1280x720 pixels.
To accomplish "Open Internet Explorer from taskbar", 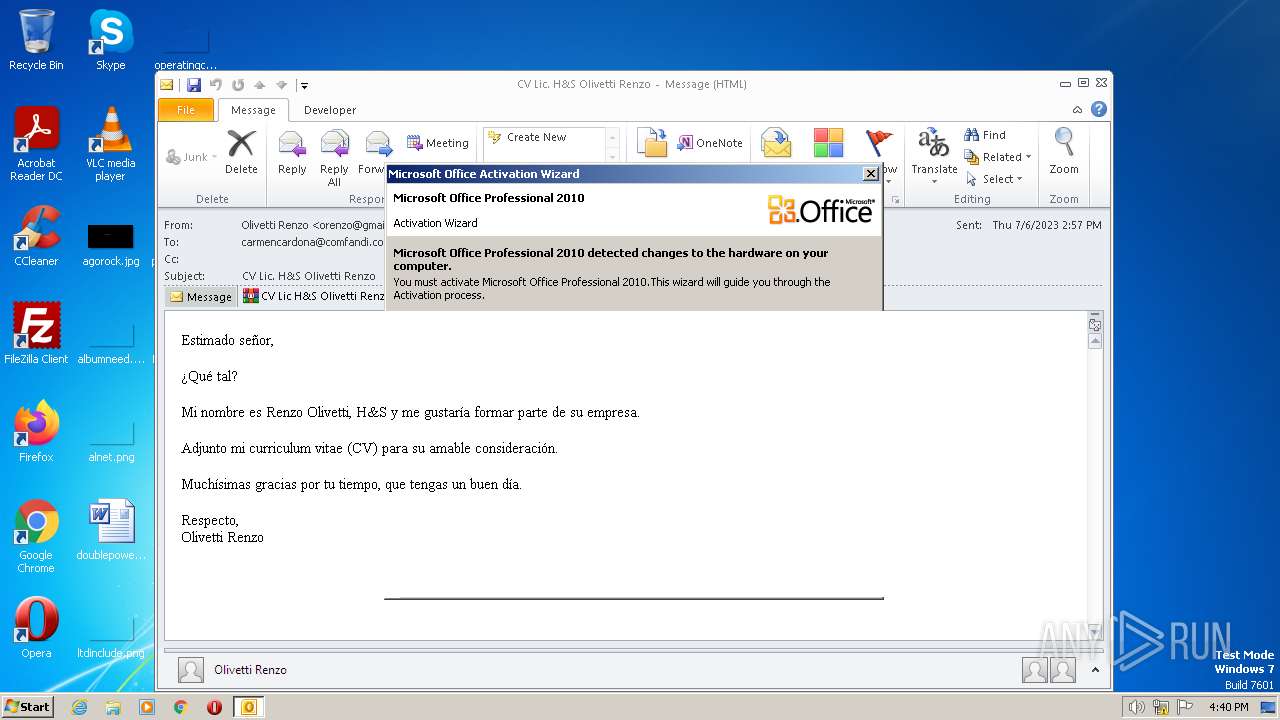I will coord(79,707).
